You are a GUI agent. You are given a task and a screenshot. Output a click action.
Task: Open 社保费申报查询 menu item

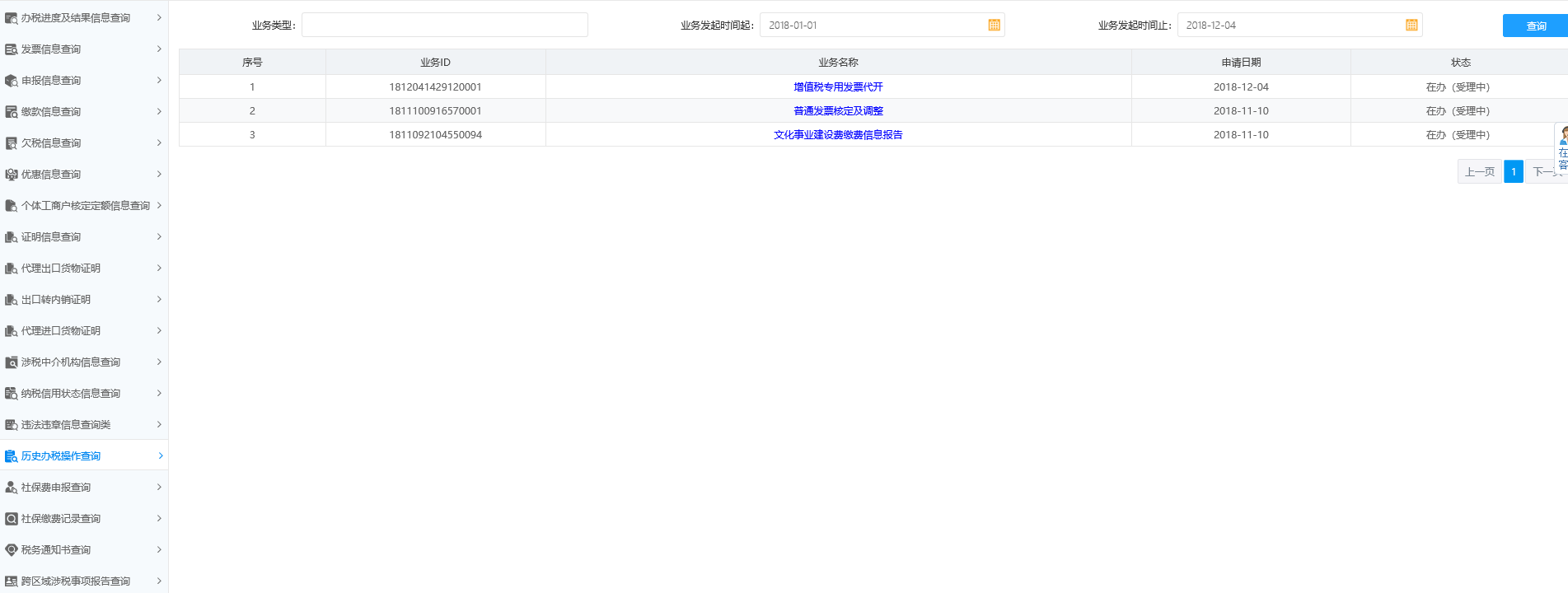coord(84,488)
